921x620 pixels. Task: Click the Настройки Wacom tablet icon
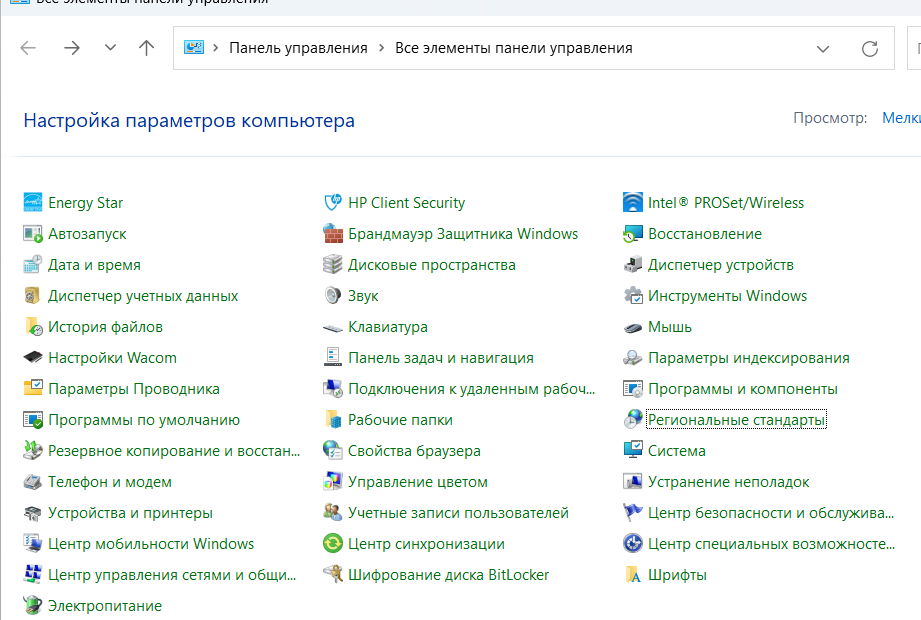pos(33,358)
